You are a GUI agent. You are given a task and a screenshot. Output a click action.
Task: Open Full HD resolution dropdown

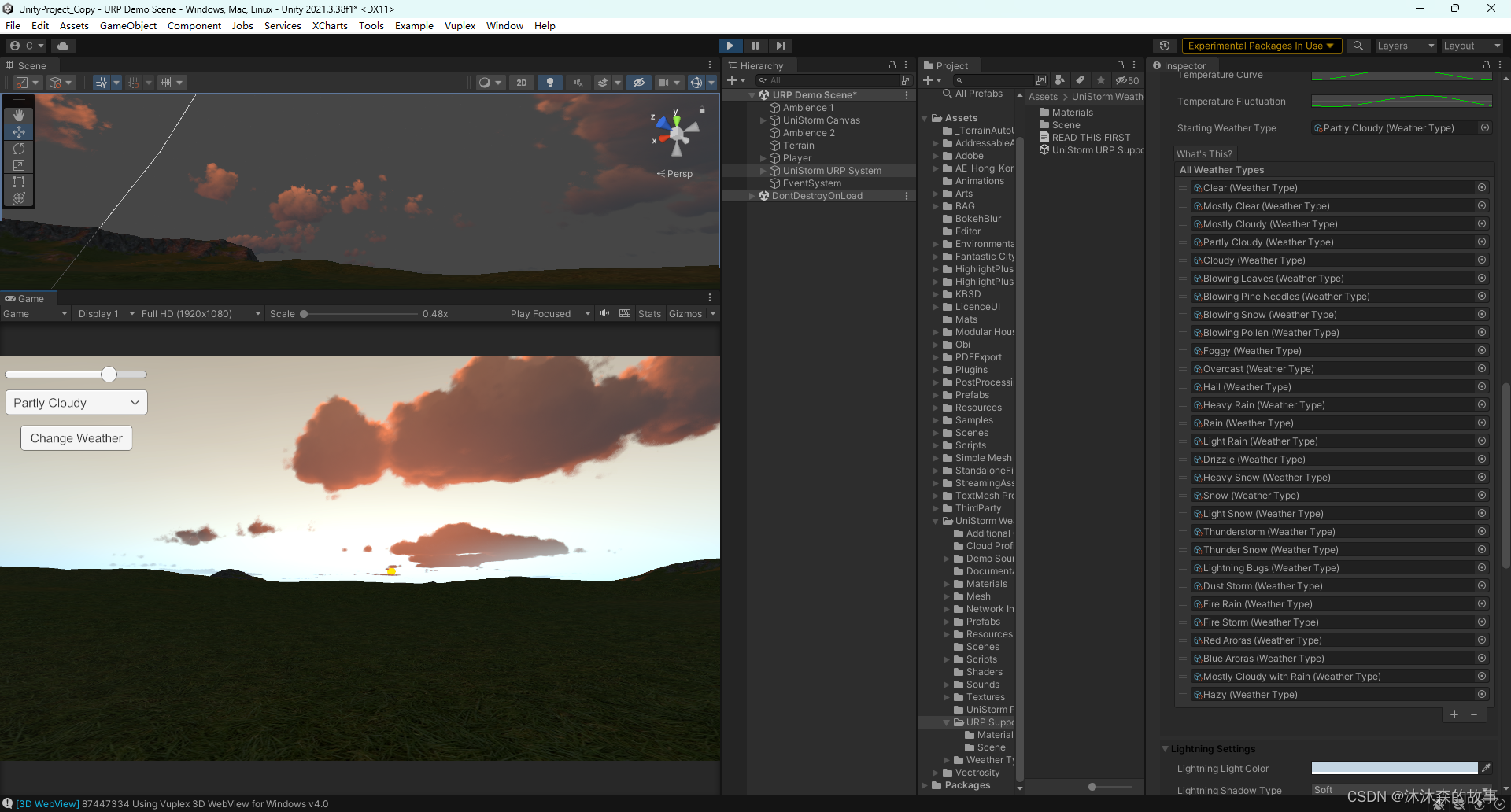[201, 314]
